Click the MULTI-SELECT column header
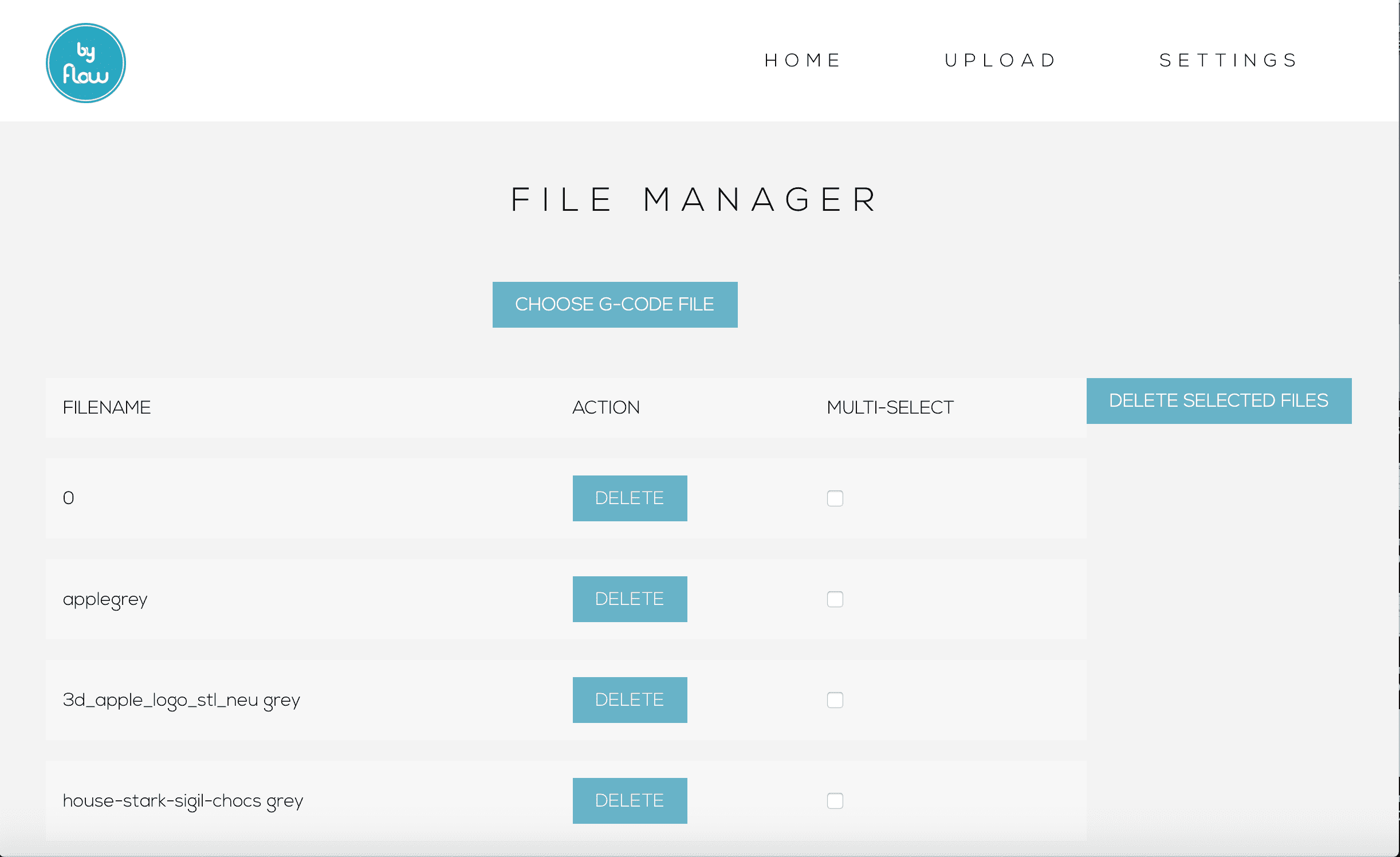This screenshot has height=857, width=1400. click(890, 407)
